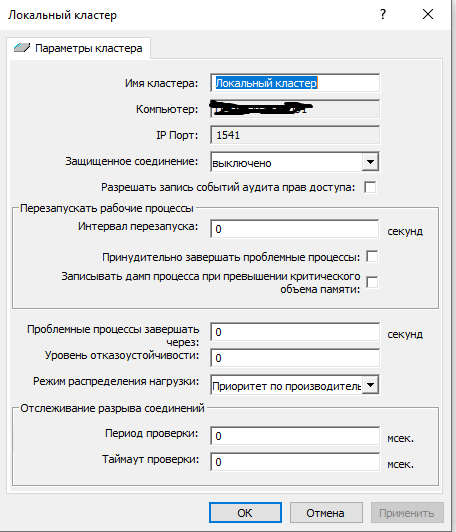
Task: Click the Уровень отказоустойчивости field
Action: (295, 358)
